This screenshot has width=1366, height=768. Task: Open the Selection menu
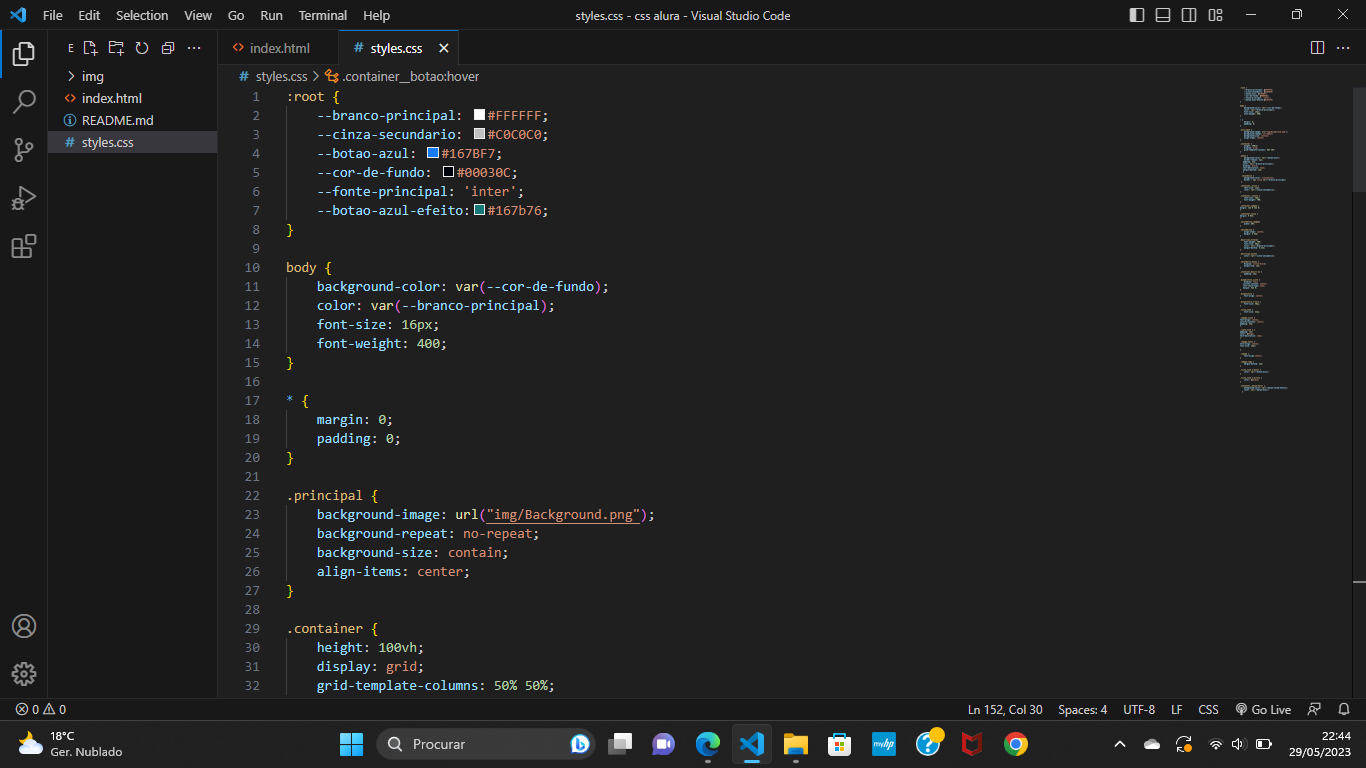(x=142, y=15)
